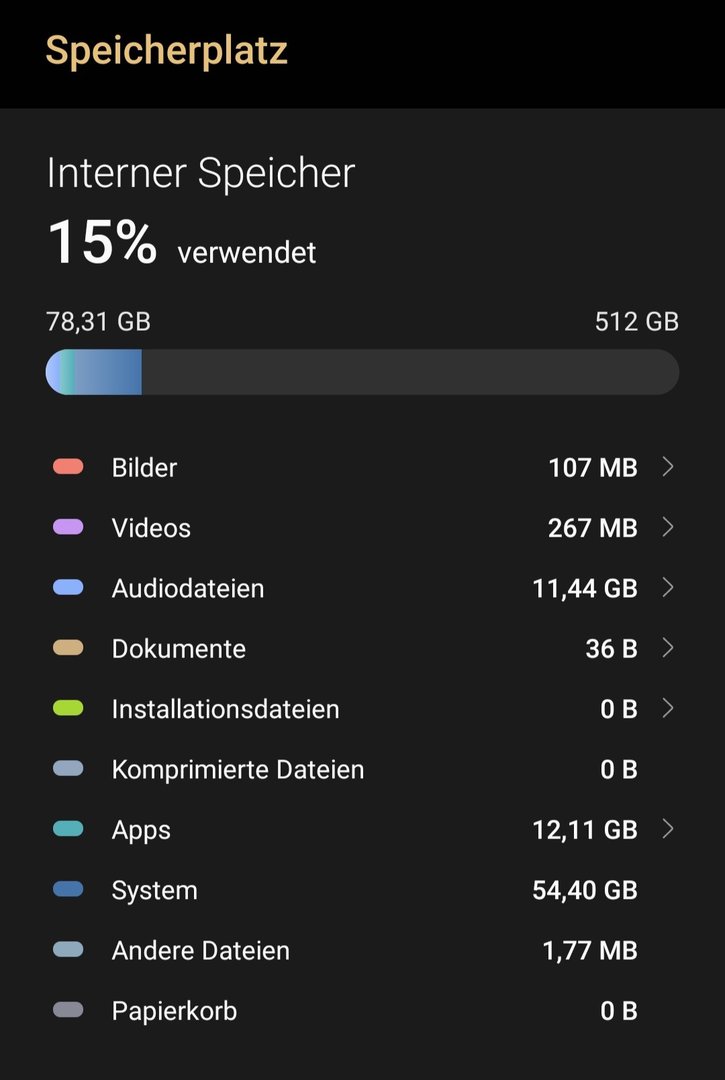Click the tan Dokumente color pill
Viewport: 725px width, 1080px height.
[x=68, y=648]
